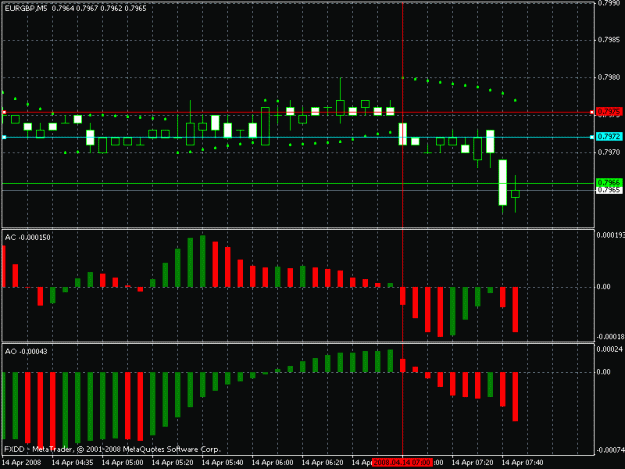Image resolution: width=625 pixels, height=469 pixels.
Task: Click the 14 Apr 07:40 time label
Action: pos(522,463)
